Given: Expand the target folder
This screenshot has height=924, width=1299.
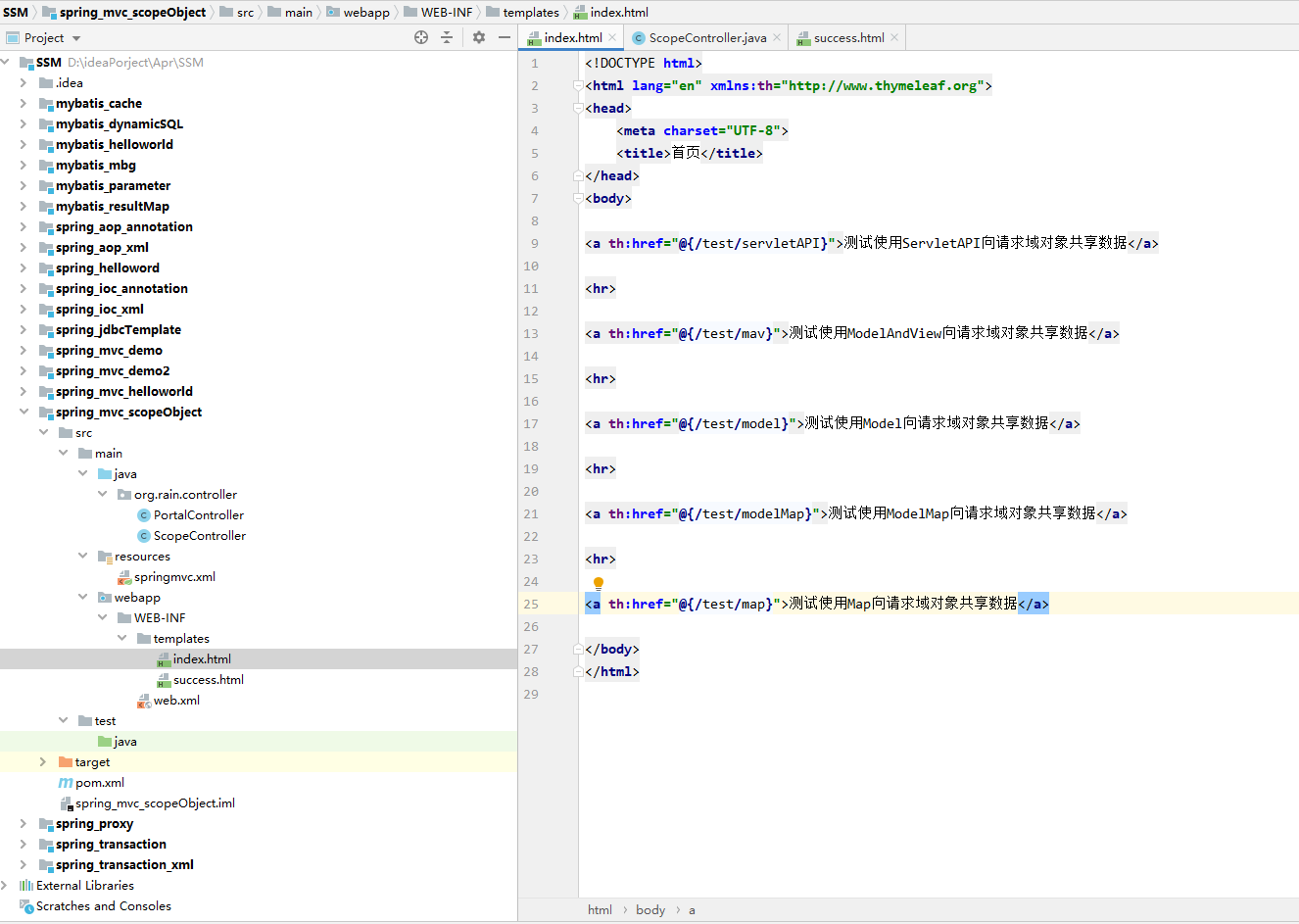Looking at the screenshot, I should (43, 762).
